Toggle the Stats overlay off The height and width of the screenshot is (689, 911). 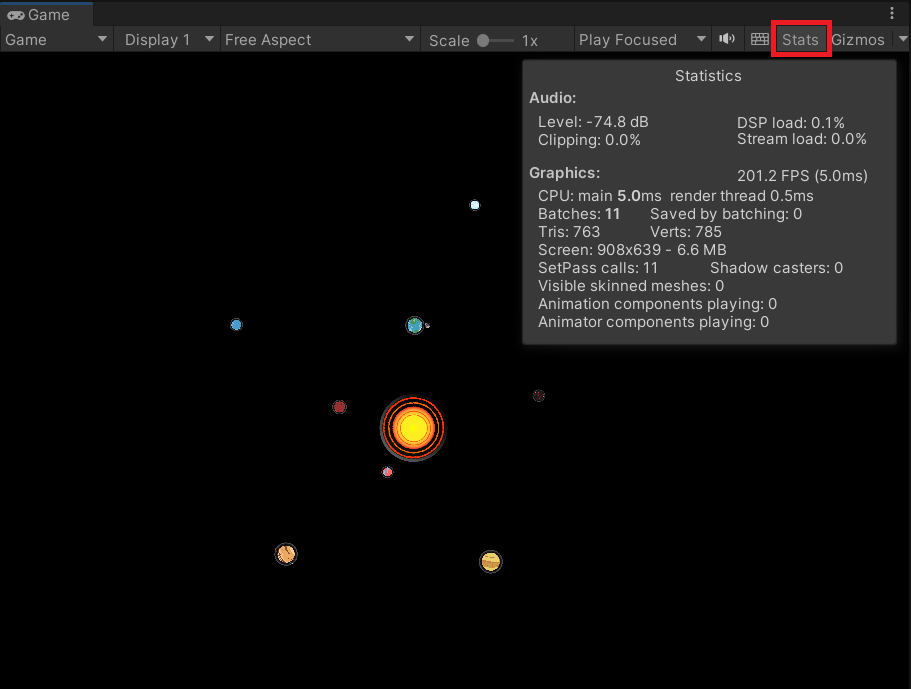pos(800,40)
